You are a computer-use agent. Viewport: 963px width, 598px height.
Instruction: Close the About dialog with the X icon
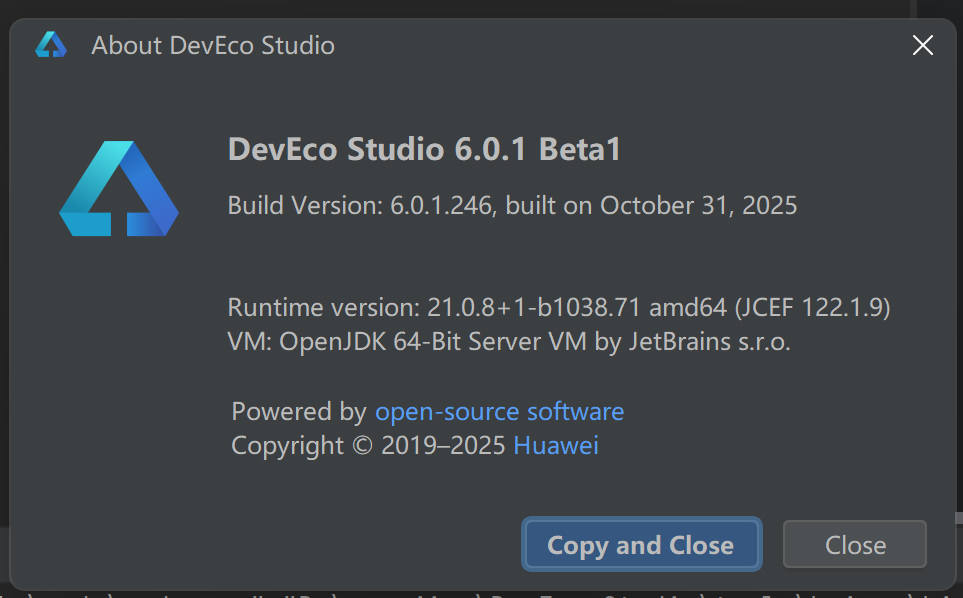click(922, 45)
